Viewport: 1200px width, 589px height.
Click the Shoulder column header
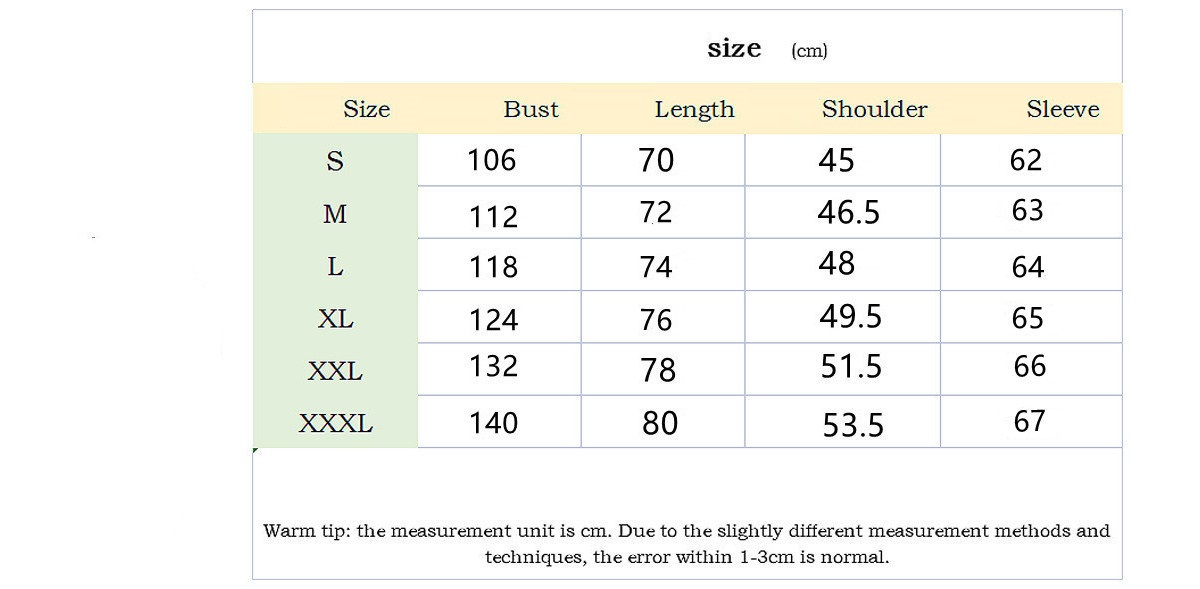pyautogui.click(x=874, y=109)
